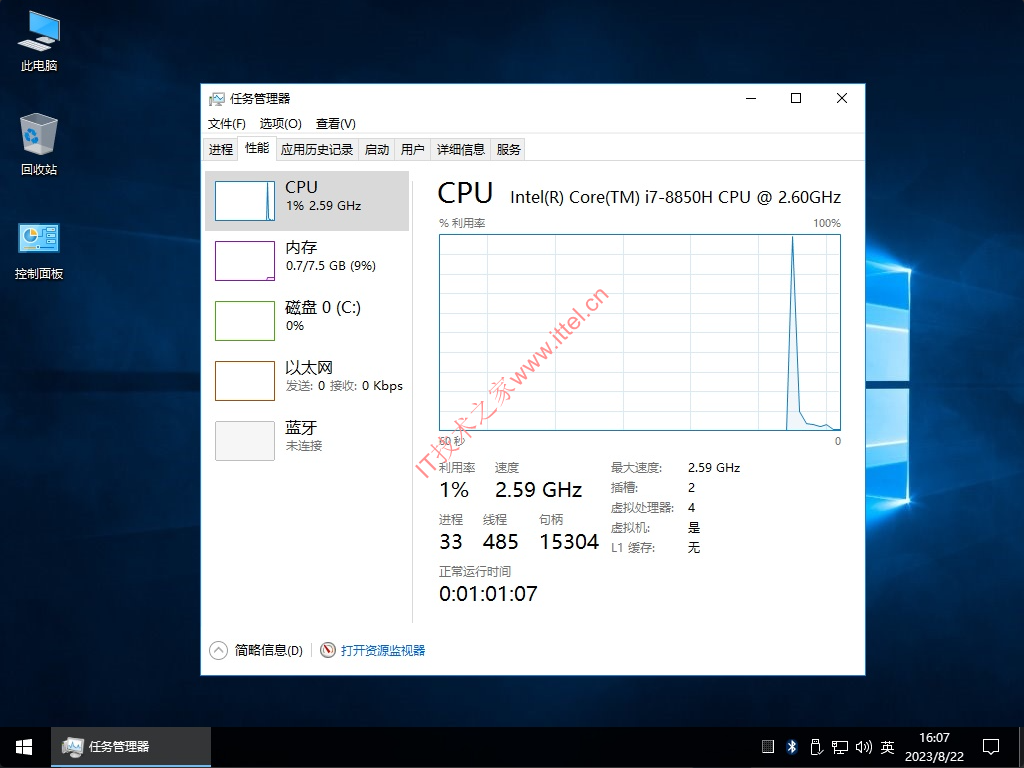Select the 控制面板 desktop icon

39,251
